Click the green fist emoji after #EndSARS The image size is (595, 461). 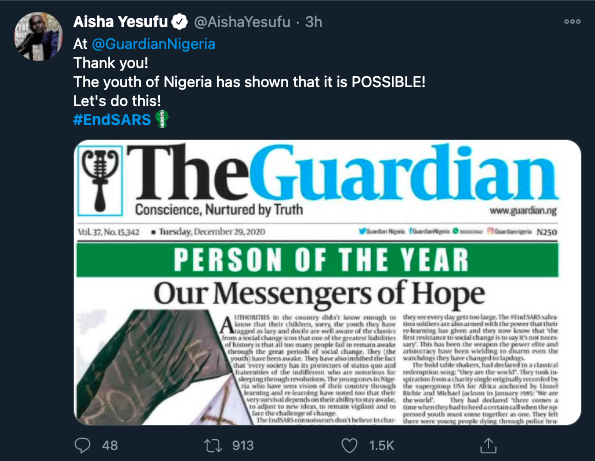click(x=162, y=119)
